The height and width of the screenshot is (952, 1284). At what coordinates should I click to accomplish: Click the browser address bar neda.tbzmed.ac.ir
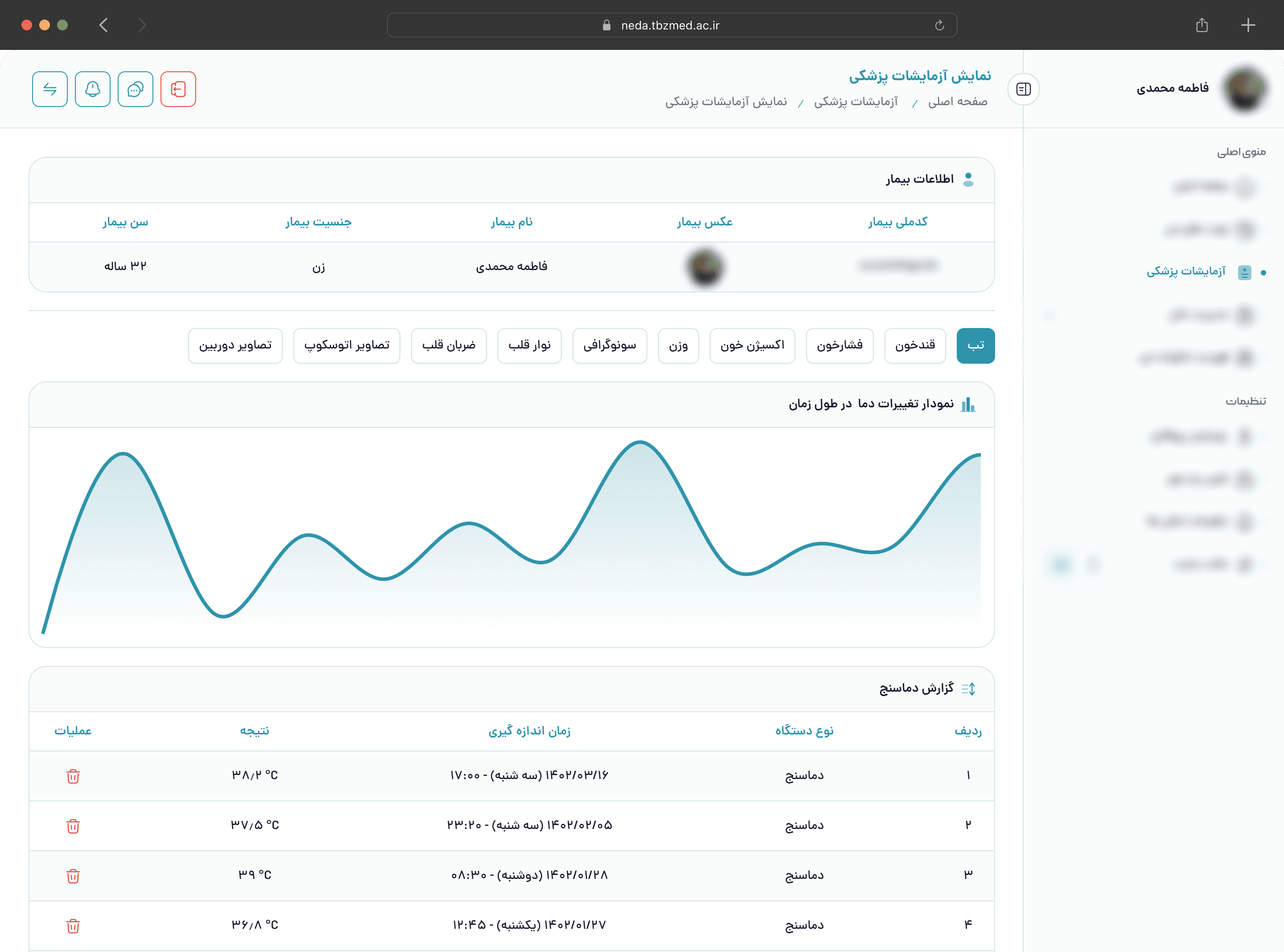[672, 25]
